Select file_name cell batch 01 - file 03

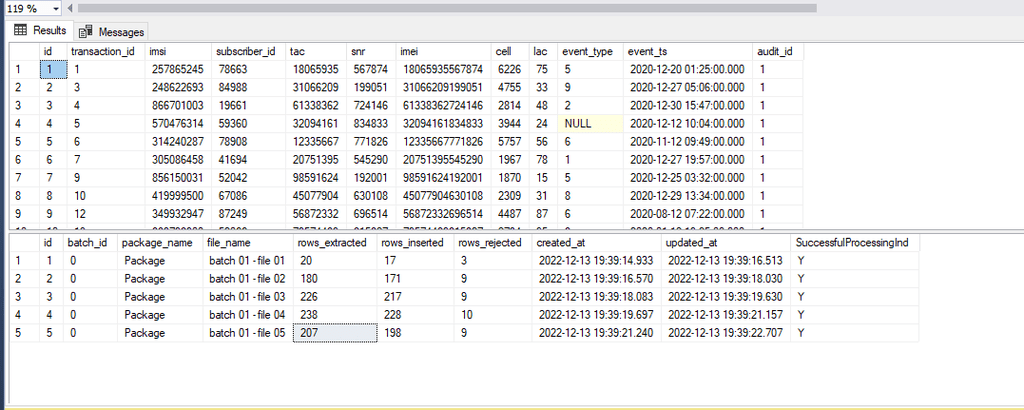coord(248,296)
